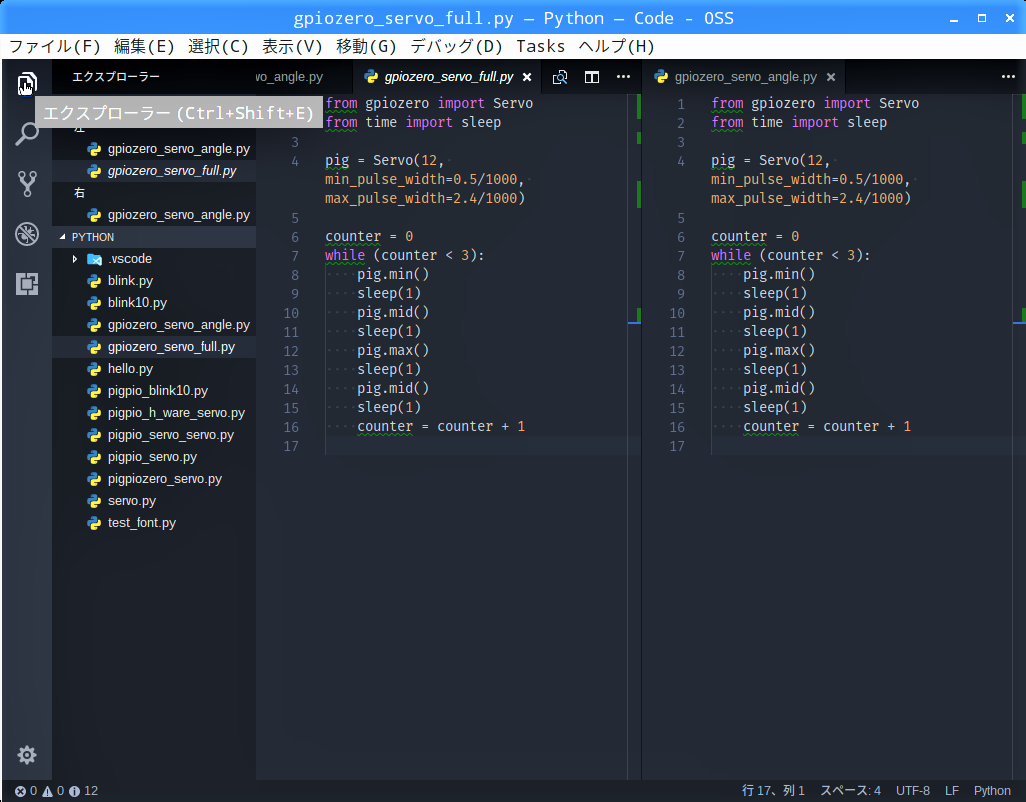The height and width of the screenshot is (802, 1026).
Task: Open more actions menu of right editor group
Action: pos(1008,77)
